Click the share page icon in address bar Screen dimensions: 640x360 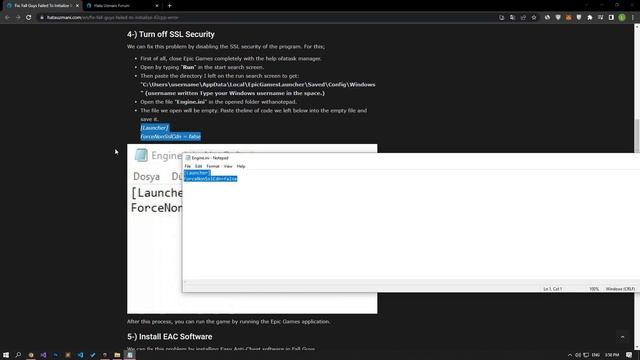[x=523, y=18]
